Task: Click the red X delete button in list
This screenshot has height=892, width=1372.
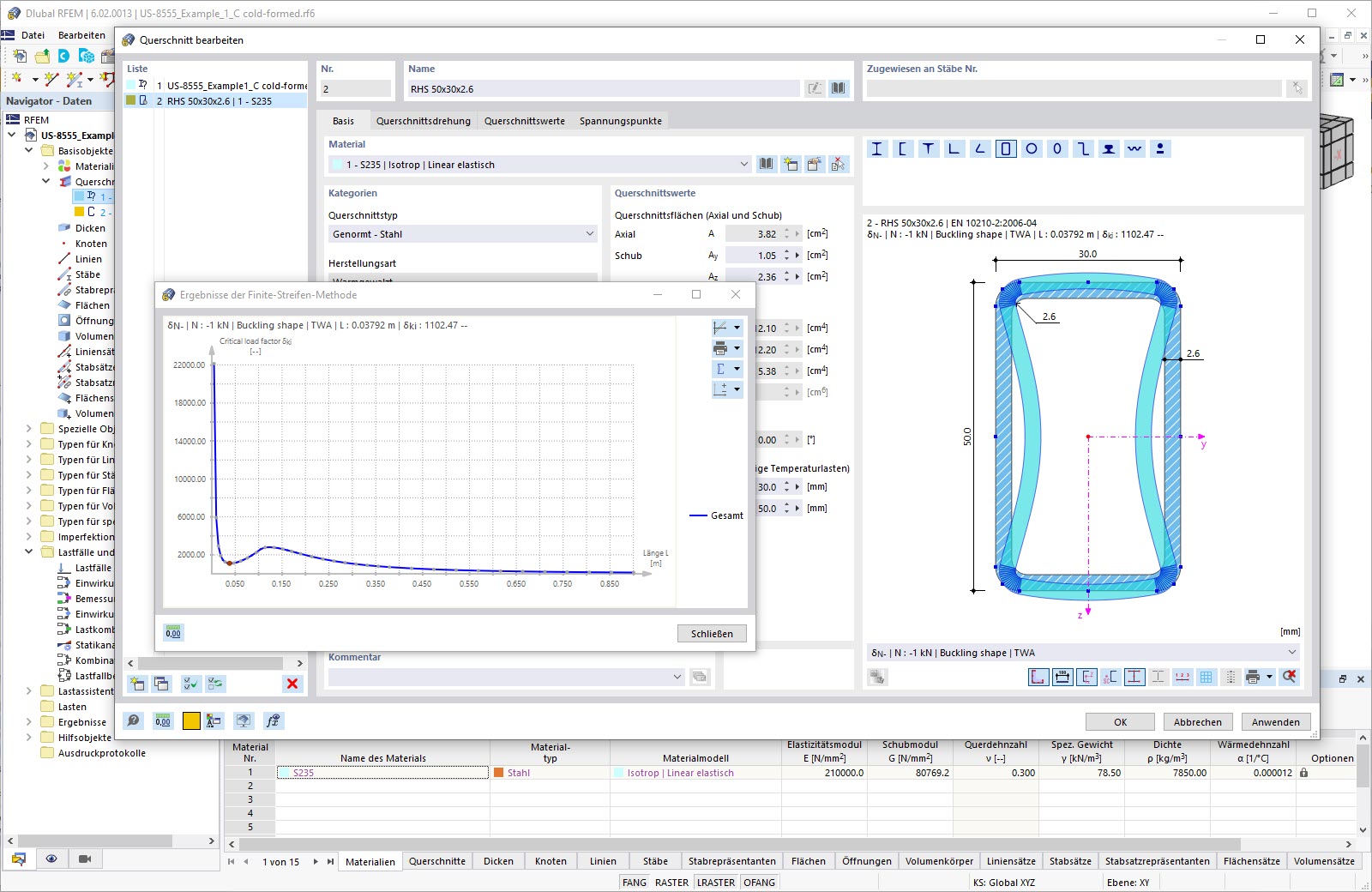Action: [x=292, y=684]
